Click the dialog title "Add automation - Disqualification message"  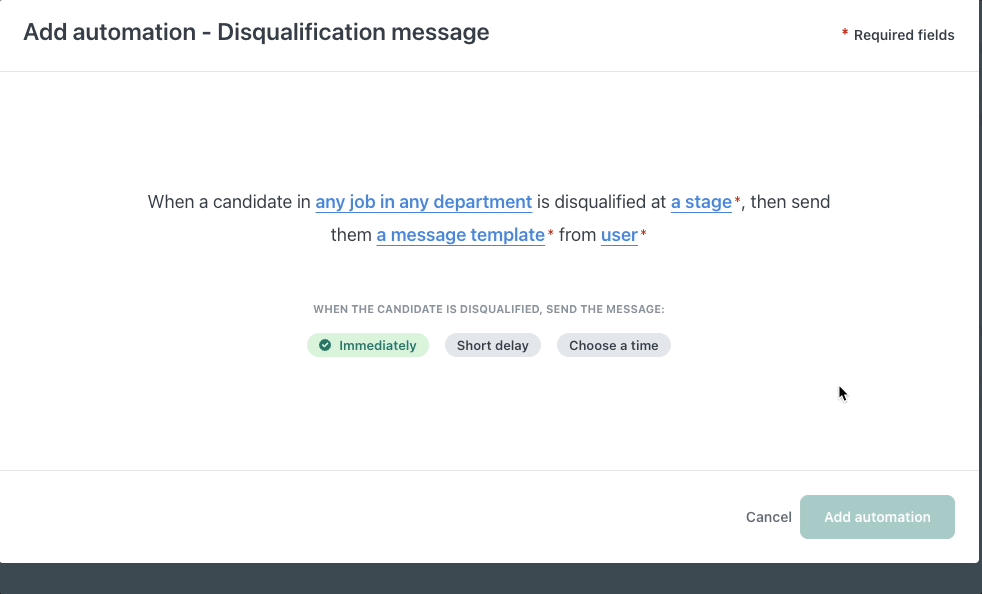256,32
